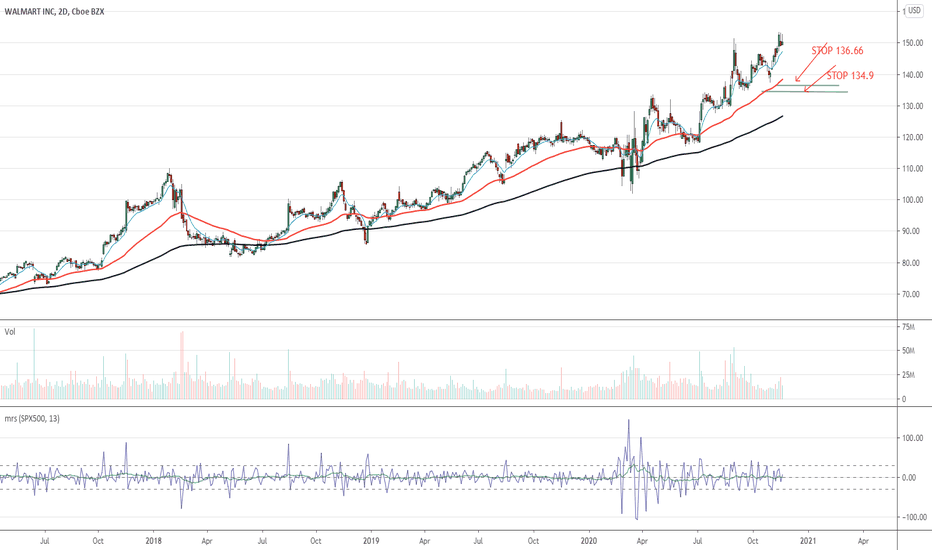This screenshot has height=550, width=932.
Task: Click the 90.00 price axis label
Action: [x=912, y=231]
